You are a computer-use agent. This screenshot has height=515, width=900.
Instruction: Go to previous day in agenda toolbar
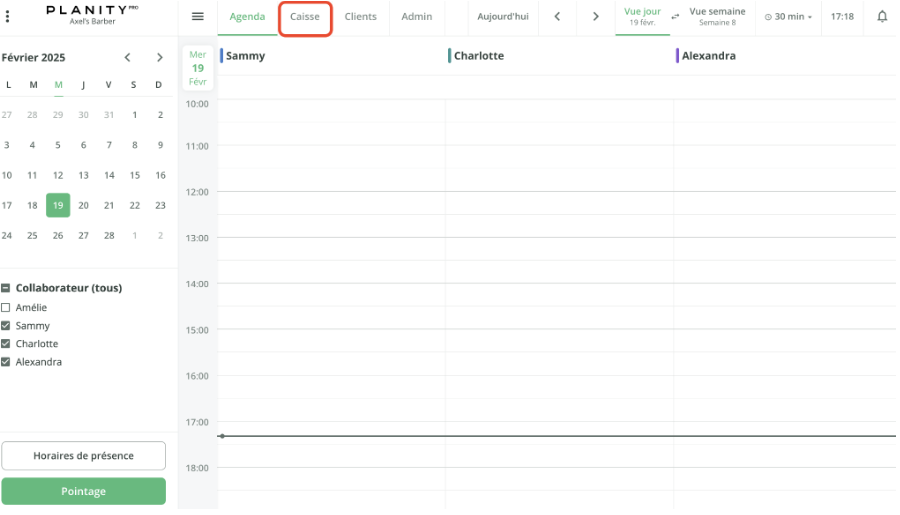point(557,17)
